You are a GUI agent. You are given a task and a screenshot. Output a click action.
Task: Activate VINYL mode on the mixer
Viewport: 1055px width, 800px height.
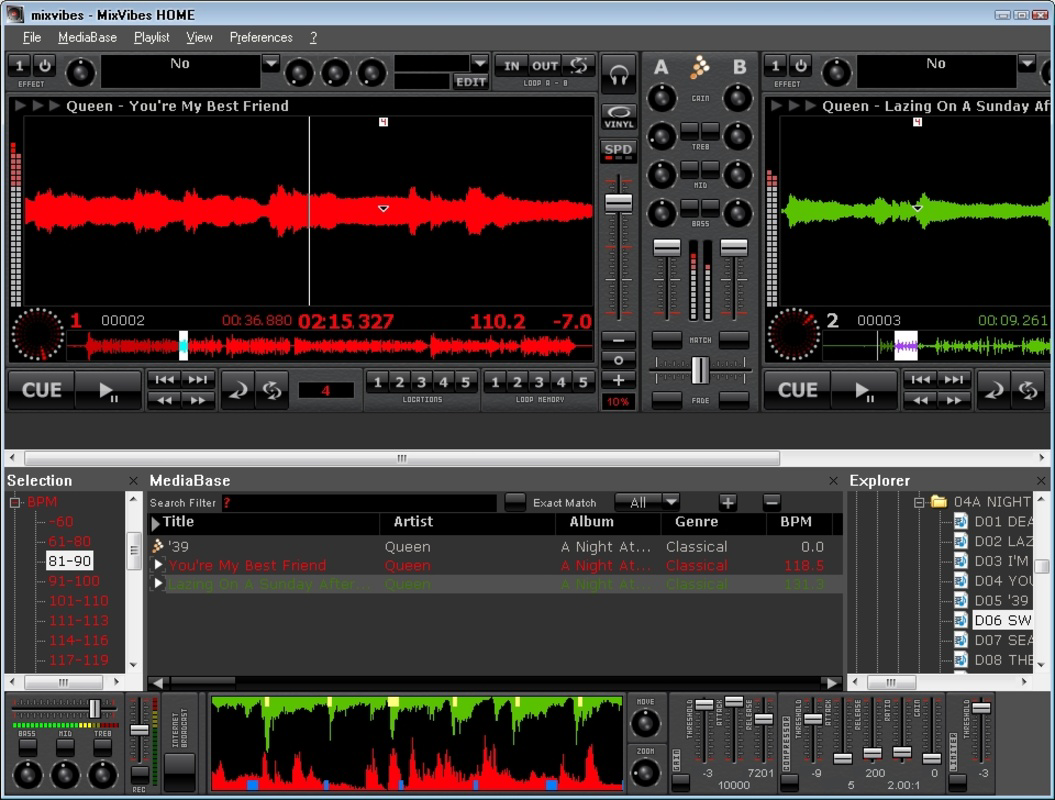(x=620, y=113)
